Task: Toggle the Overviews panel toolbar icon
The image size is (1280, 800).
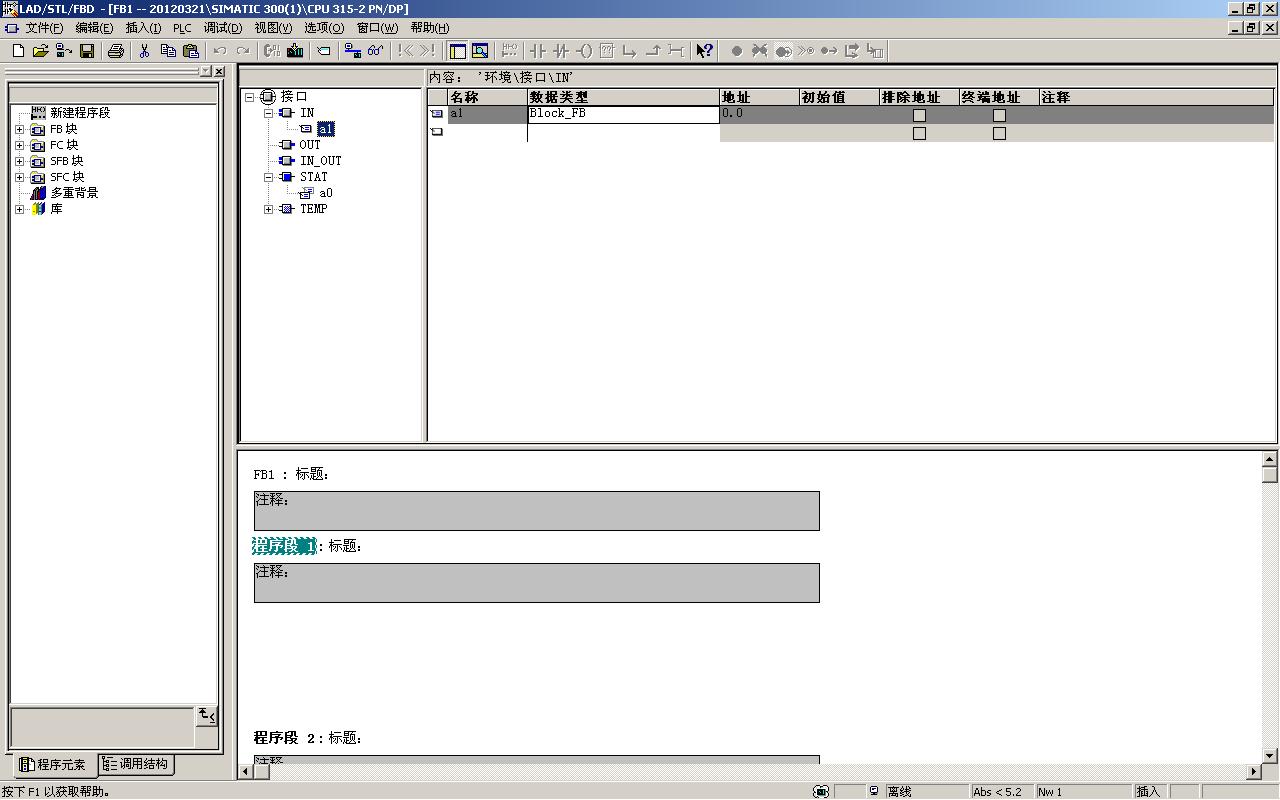Action: pyautogui.click(x=457, y=51)
